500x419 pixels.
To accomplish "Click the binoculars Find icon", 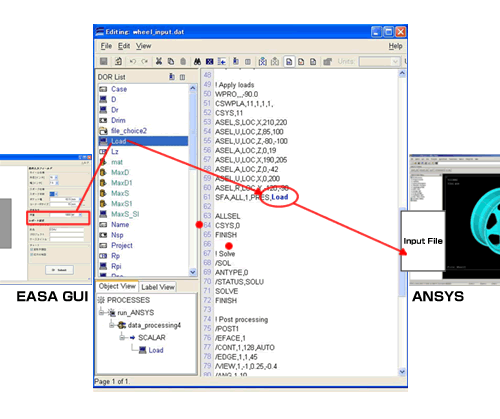I will [x=197, y=61].
